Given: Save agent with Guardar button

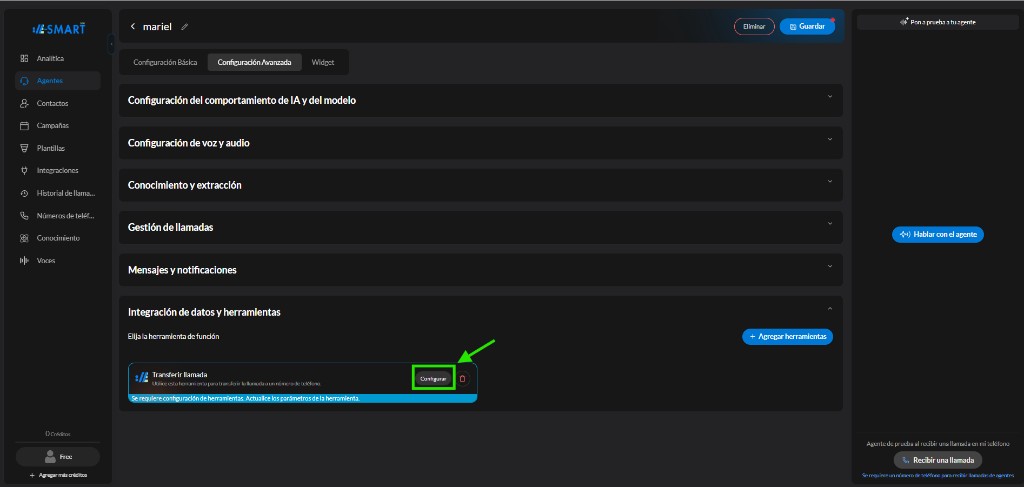Looking at the screenshot, I should (x=807, y=27).
